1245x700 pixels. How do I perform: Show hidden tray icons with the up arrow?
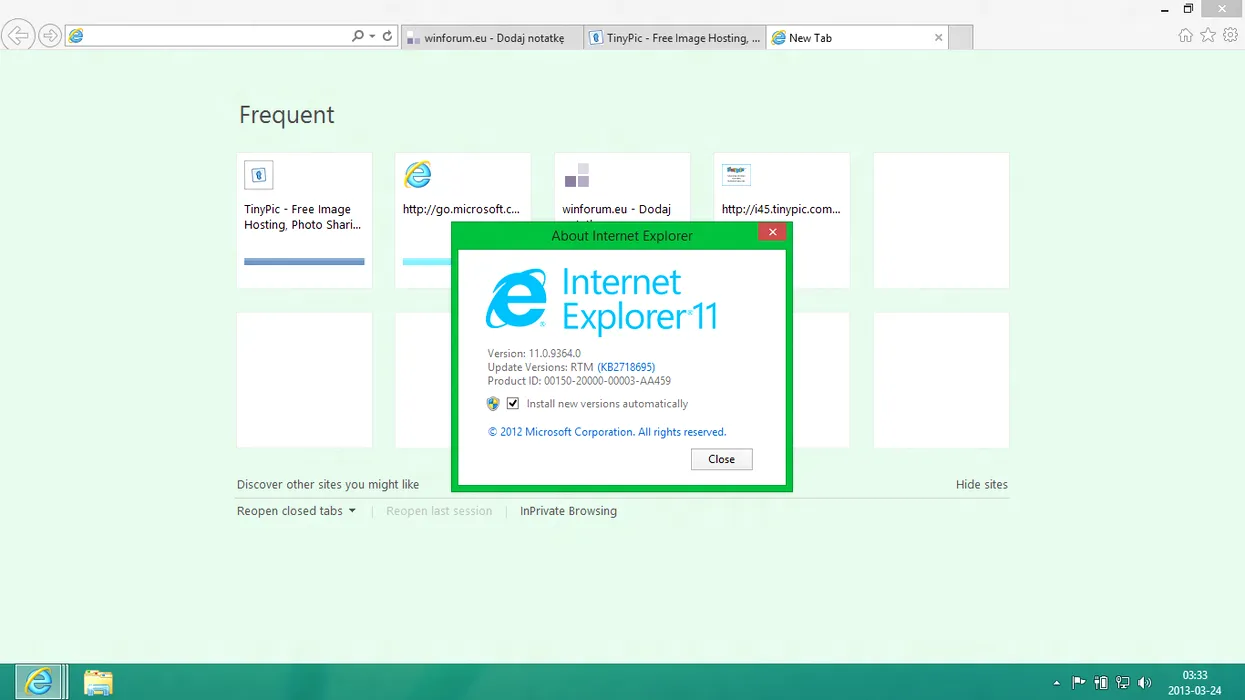(1057, 683)
